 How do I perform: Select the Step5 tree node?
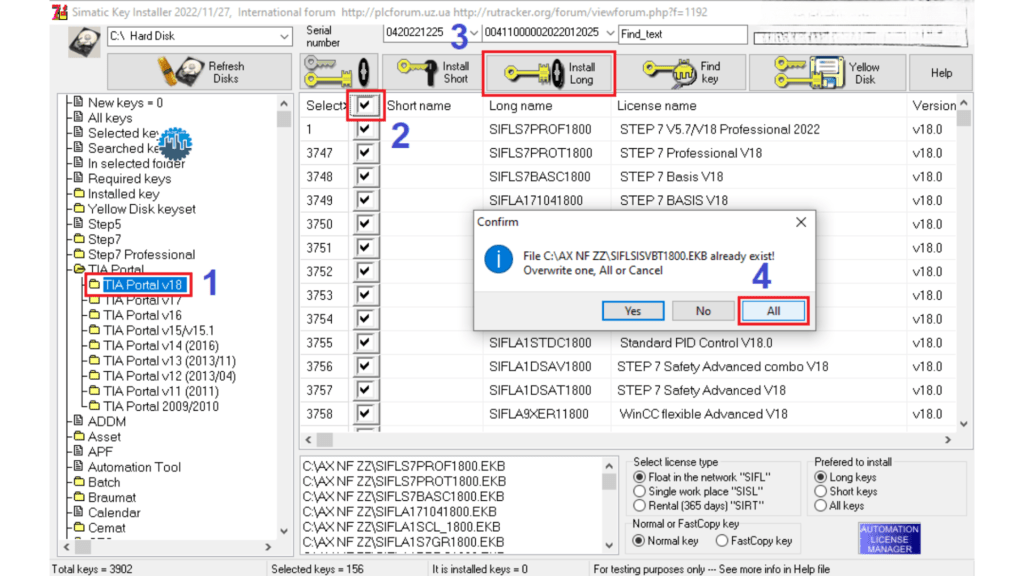pyautogui.click(x=104, y=224)
